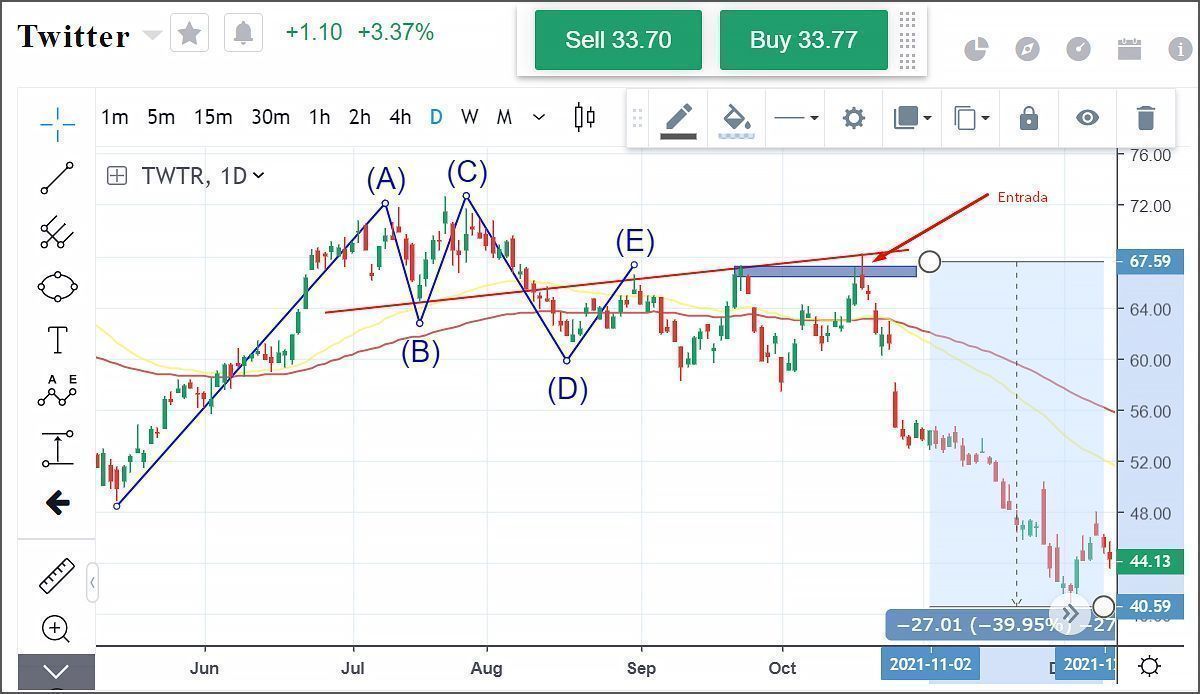Open the line style dropdown

[x=797, y=118]
